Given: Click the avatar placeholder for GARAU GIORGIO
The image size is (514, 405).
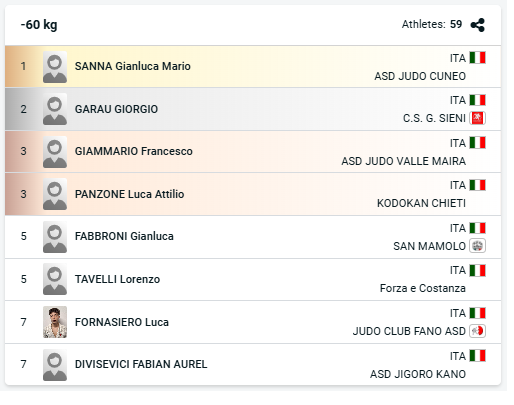Looking at the screenshot, I should (x=55, y=109).
